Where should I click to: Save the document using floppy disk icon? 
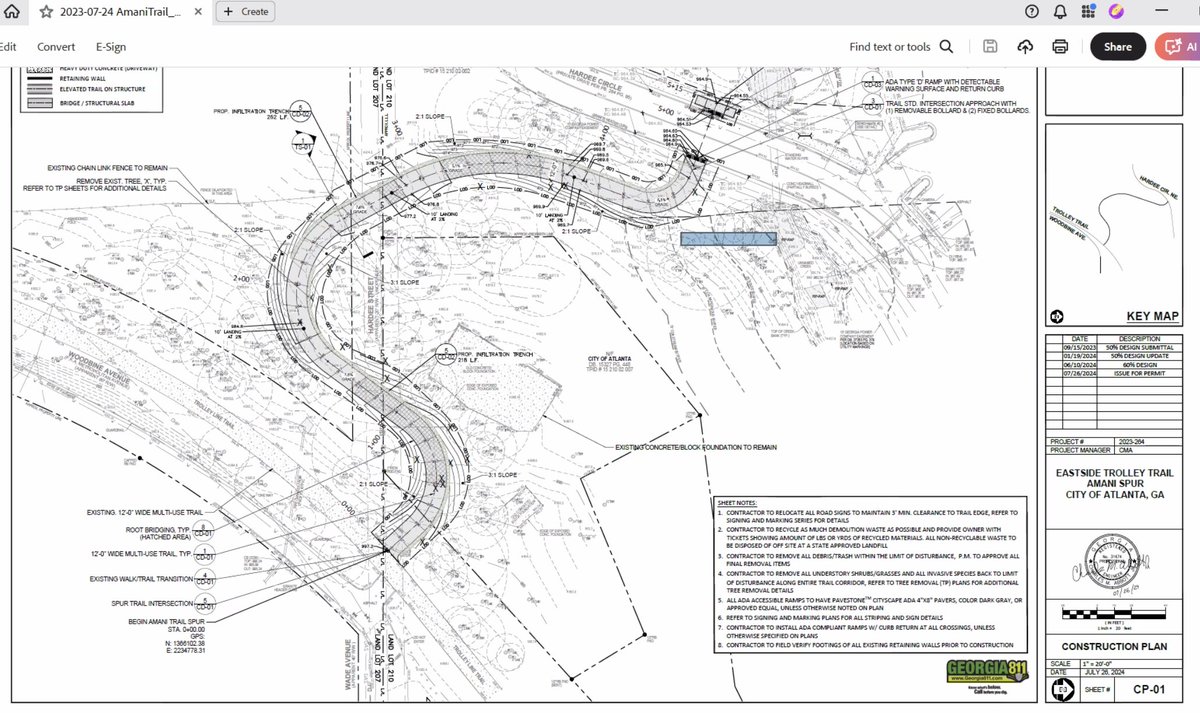click(990, 47)
